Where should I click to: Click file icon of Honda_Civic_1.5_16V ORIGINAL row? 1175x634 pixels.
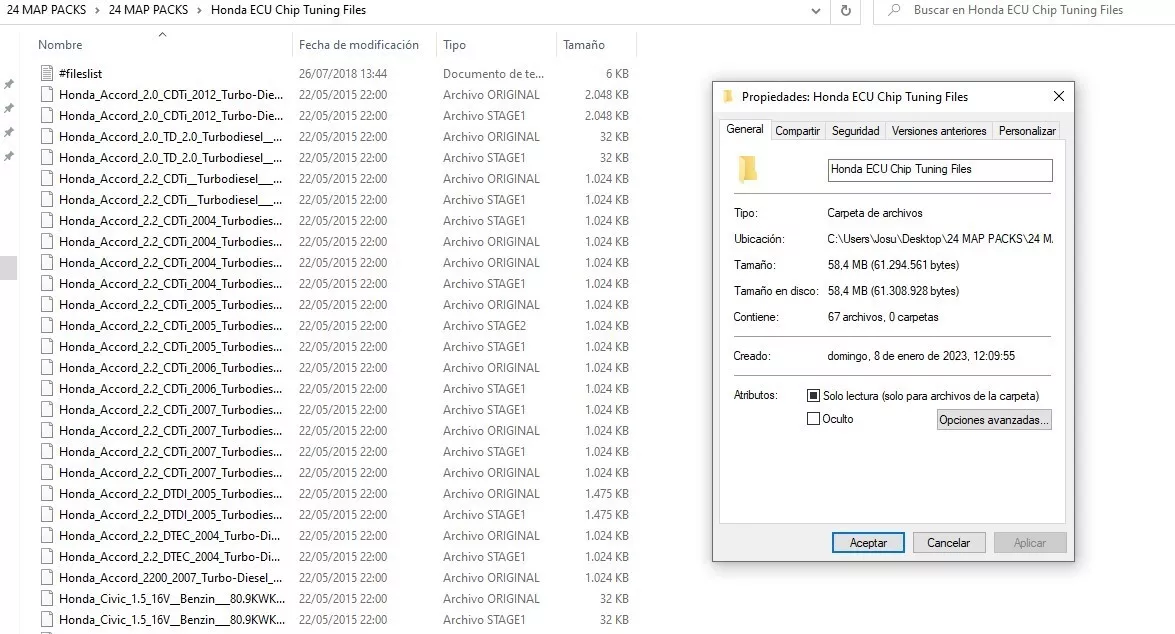[x=46, y=598]
